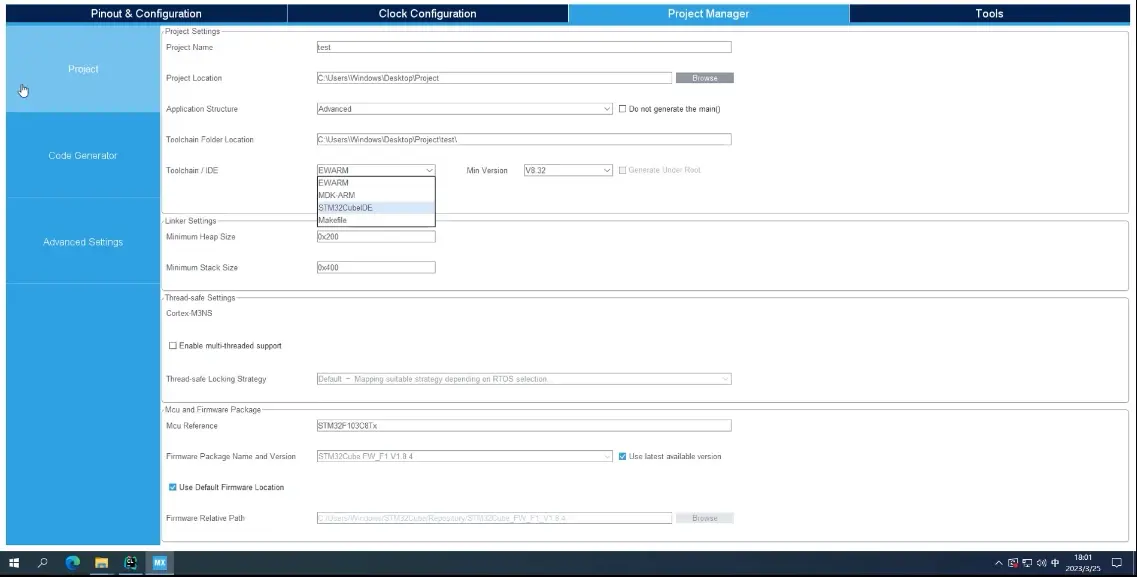Launch Microsoft Edge from the taskbar
The height and width of the screenshot is (577, 1137).
pyautogui.click(x=73, y=563)
